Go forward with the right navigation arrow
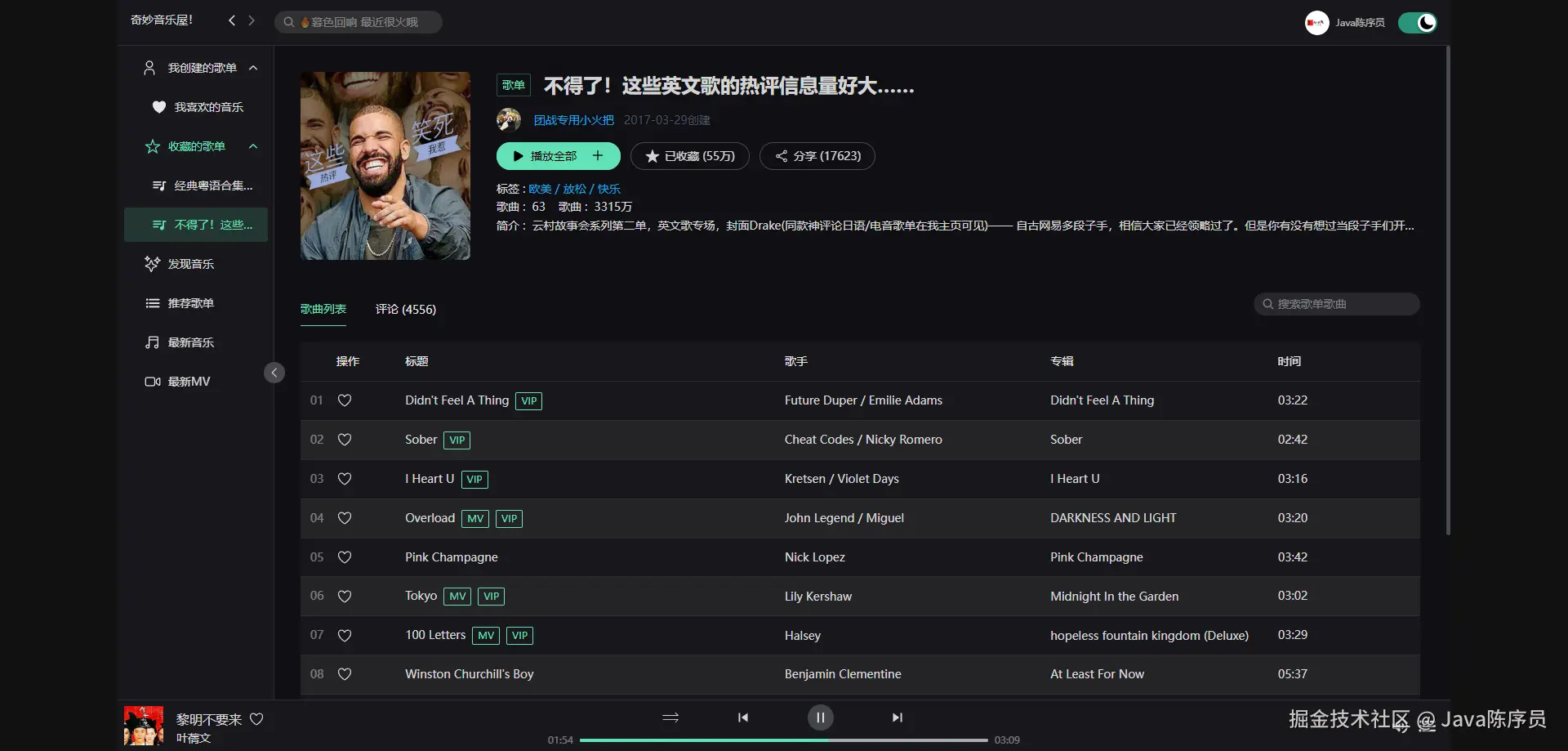Image resolution: width=1568 pixels, height=751 pixels. click(x=252, y=21)
